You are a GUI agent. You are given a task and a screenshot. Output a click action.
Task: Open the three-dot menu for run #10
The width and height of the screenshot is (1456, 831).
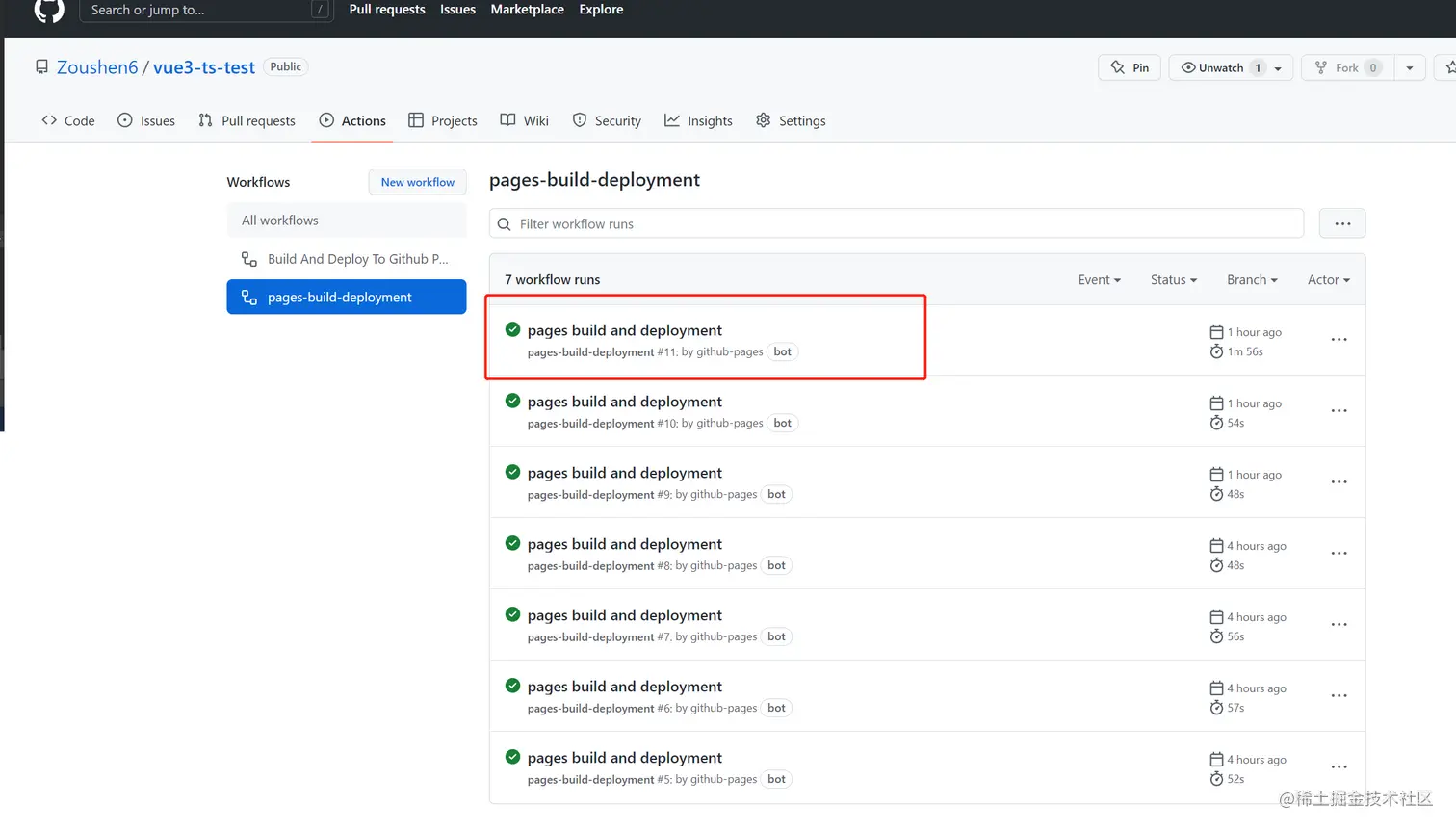(x=1339, y=411)
